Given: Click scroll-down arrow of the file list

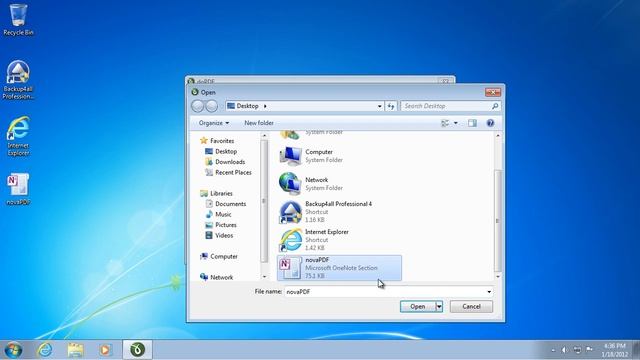Looking at the screenshot, I should coord(498,277).
